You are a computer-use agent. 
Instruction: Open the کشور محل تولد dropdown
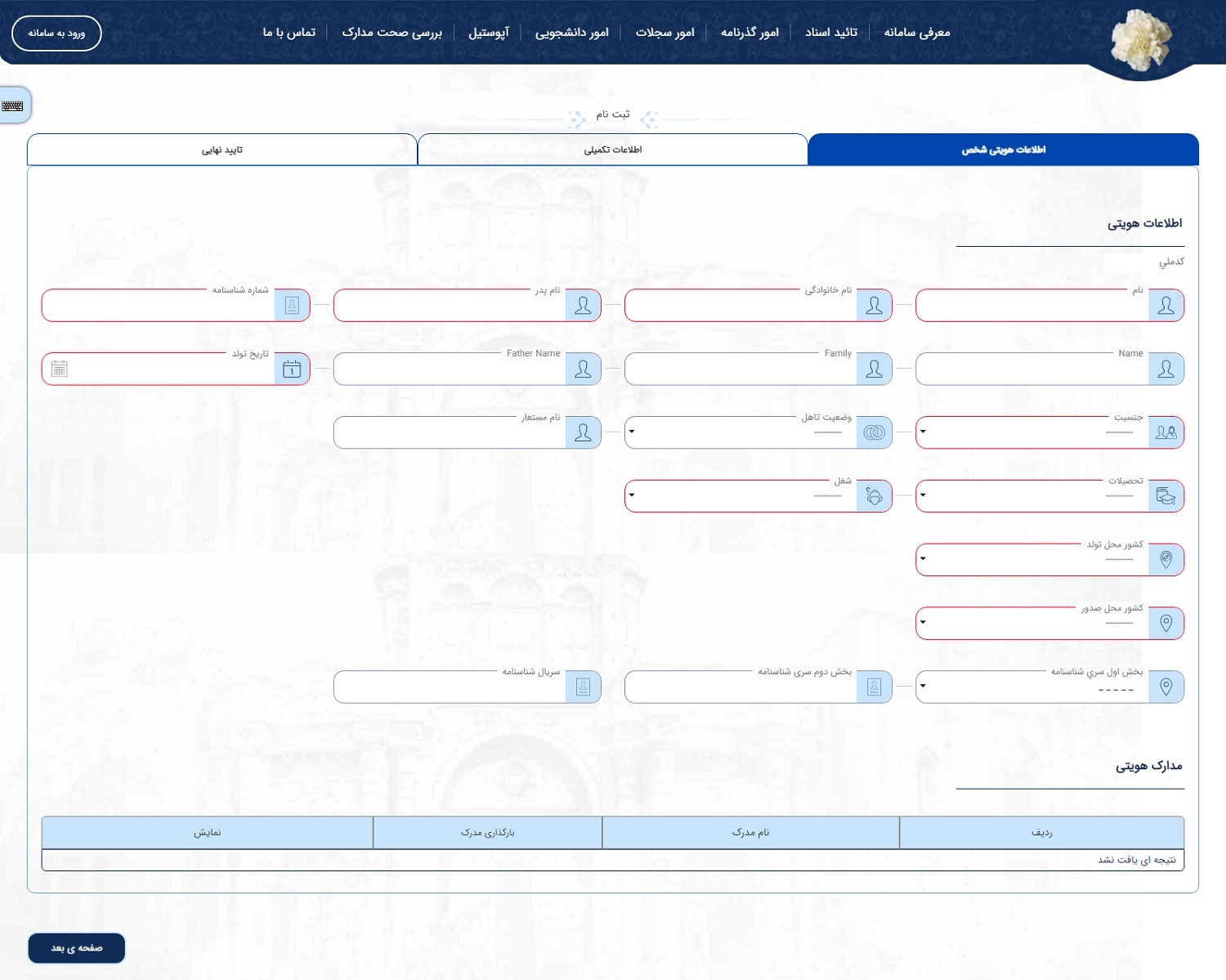point(1032,560)
